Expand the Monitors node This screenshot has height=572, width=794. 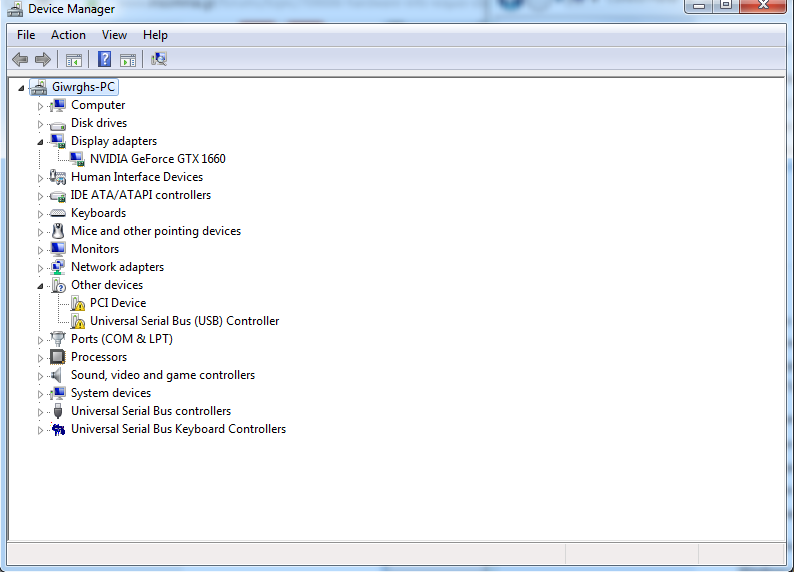click(x=40, y=250)
